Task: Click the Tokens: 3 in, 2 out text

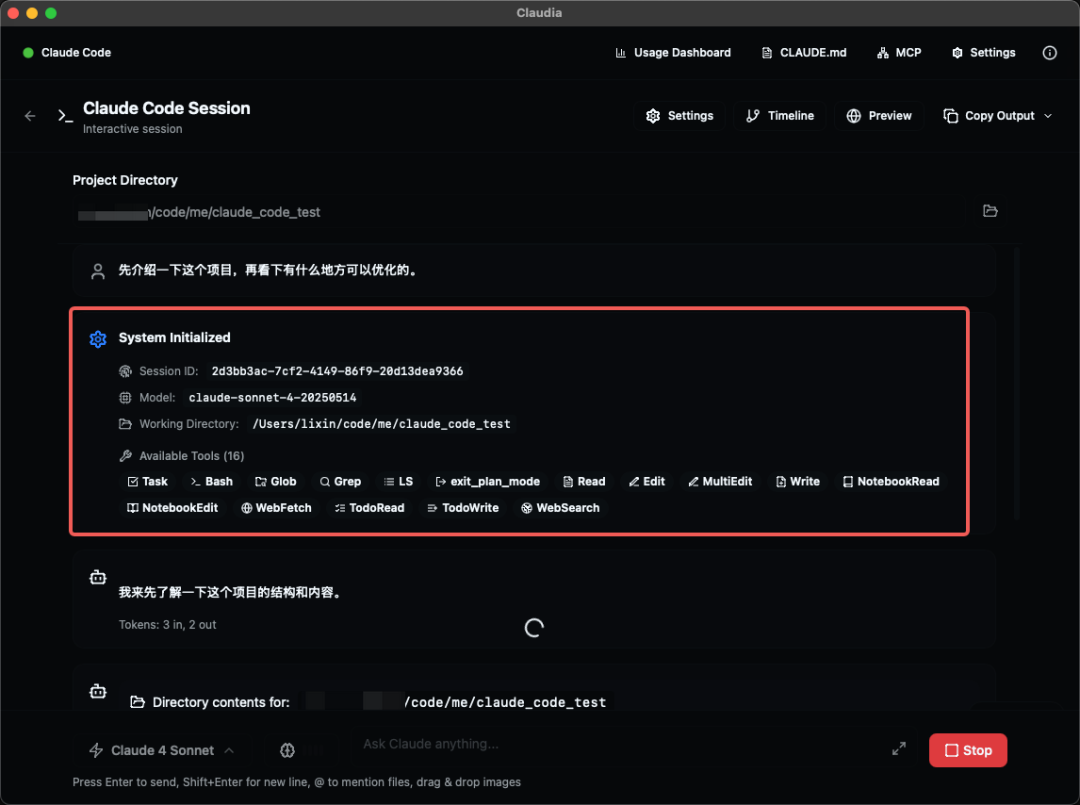Action: coord(167,625)
